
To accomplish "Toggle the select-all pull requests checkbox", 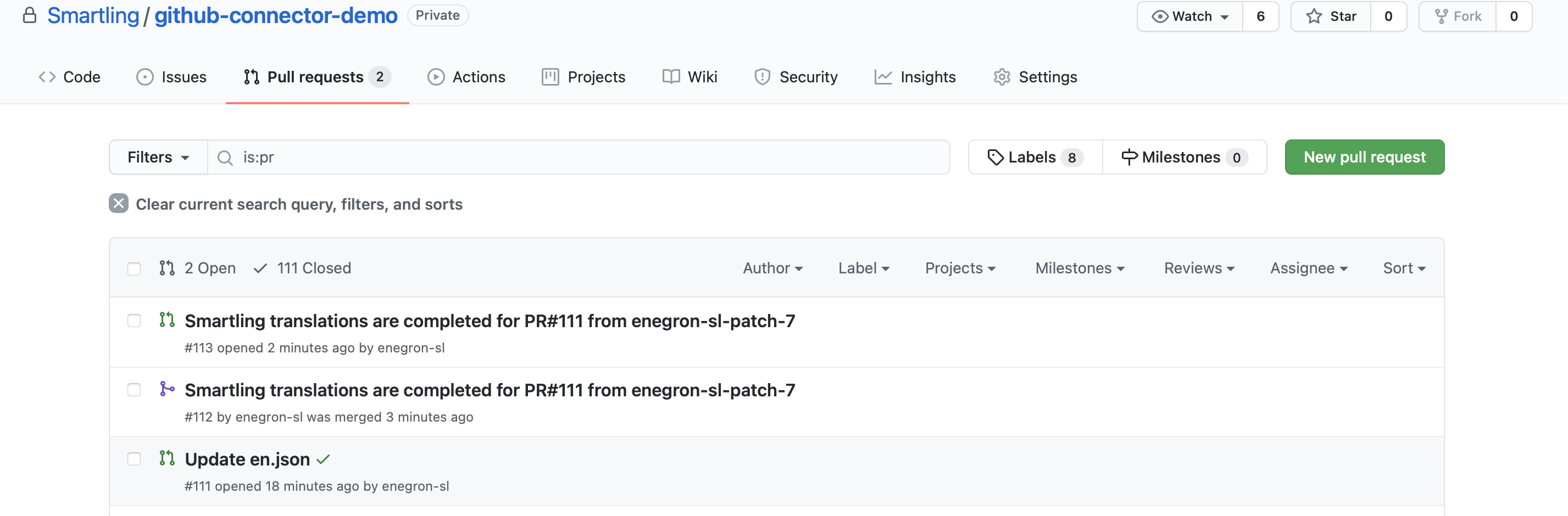I will (x=134, y=269).
